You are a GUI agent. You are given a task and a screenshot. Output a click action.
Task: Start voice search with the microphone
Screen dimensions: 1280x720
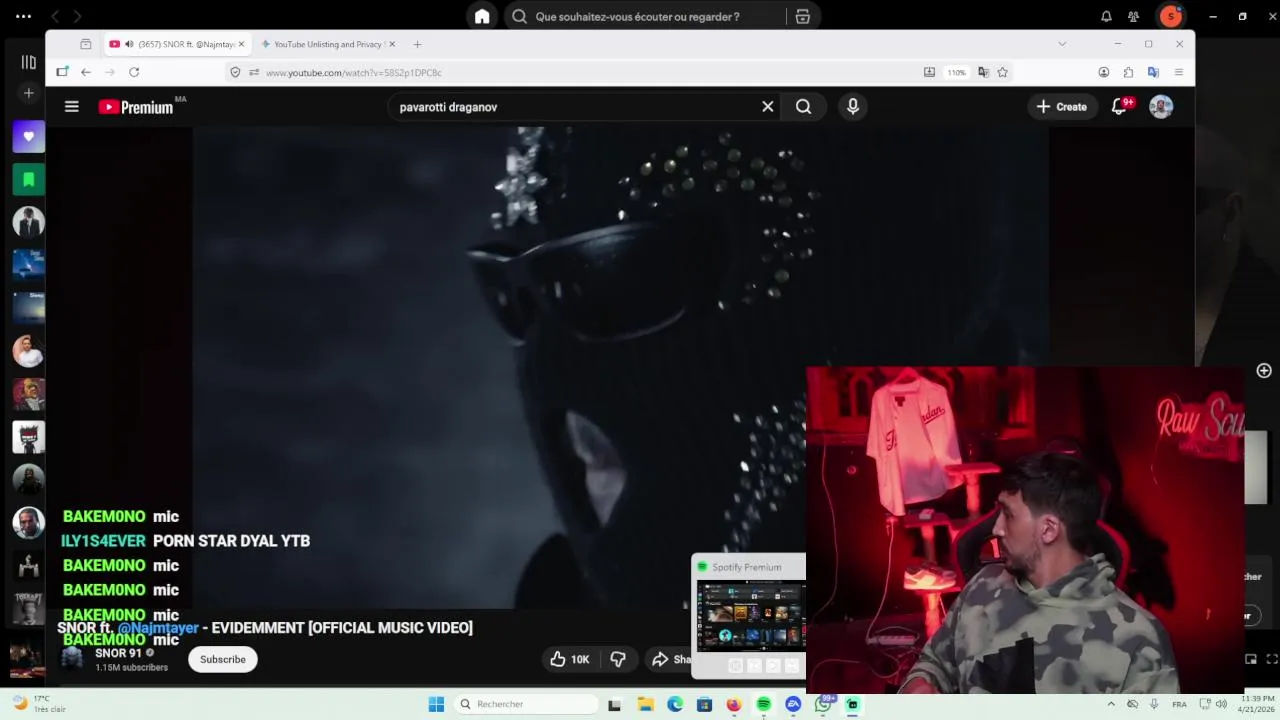853,107
